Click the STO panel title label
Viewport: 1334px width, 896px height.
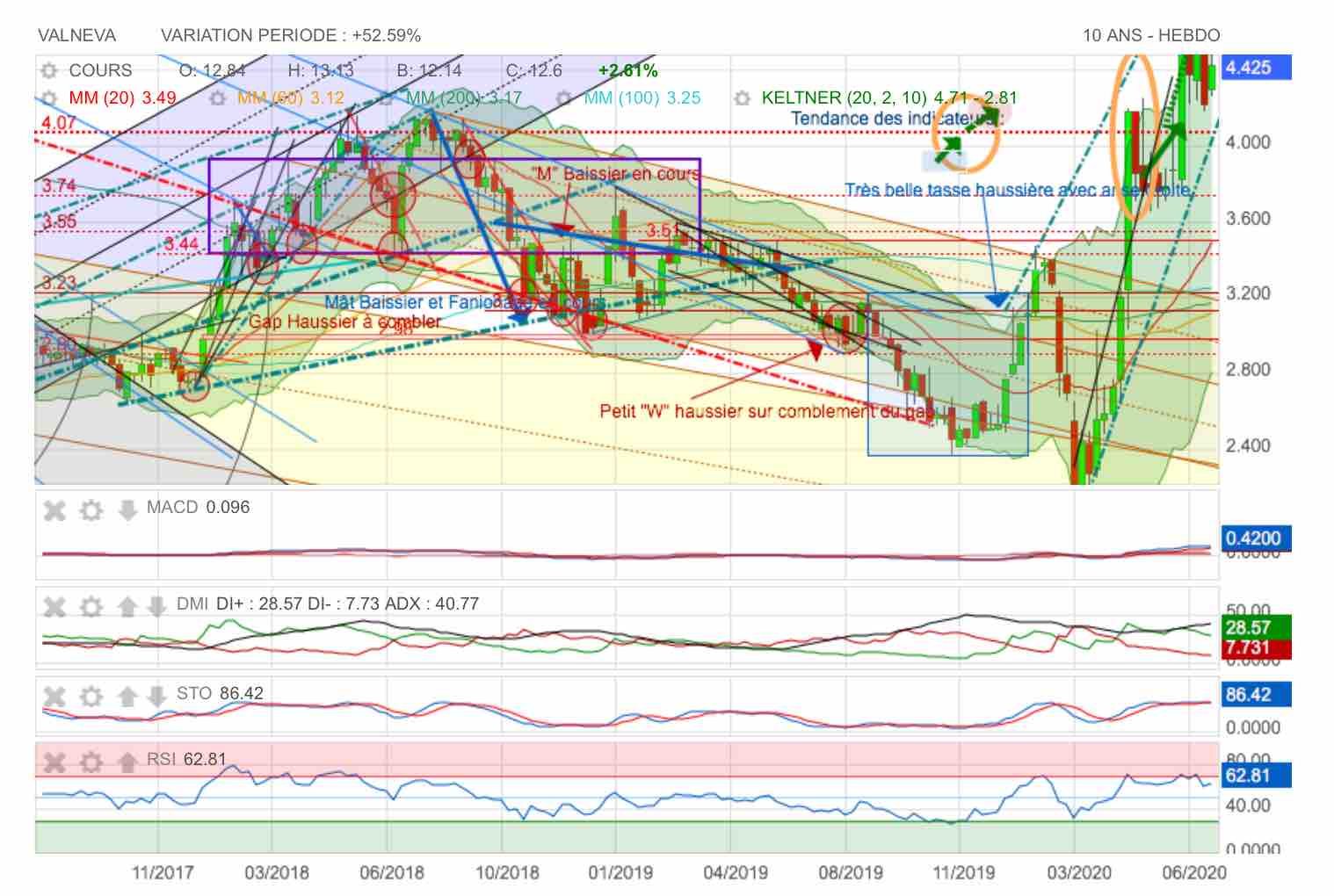220,693
